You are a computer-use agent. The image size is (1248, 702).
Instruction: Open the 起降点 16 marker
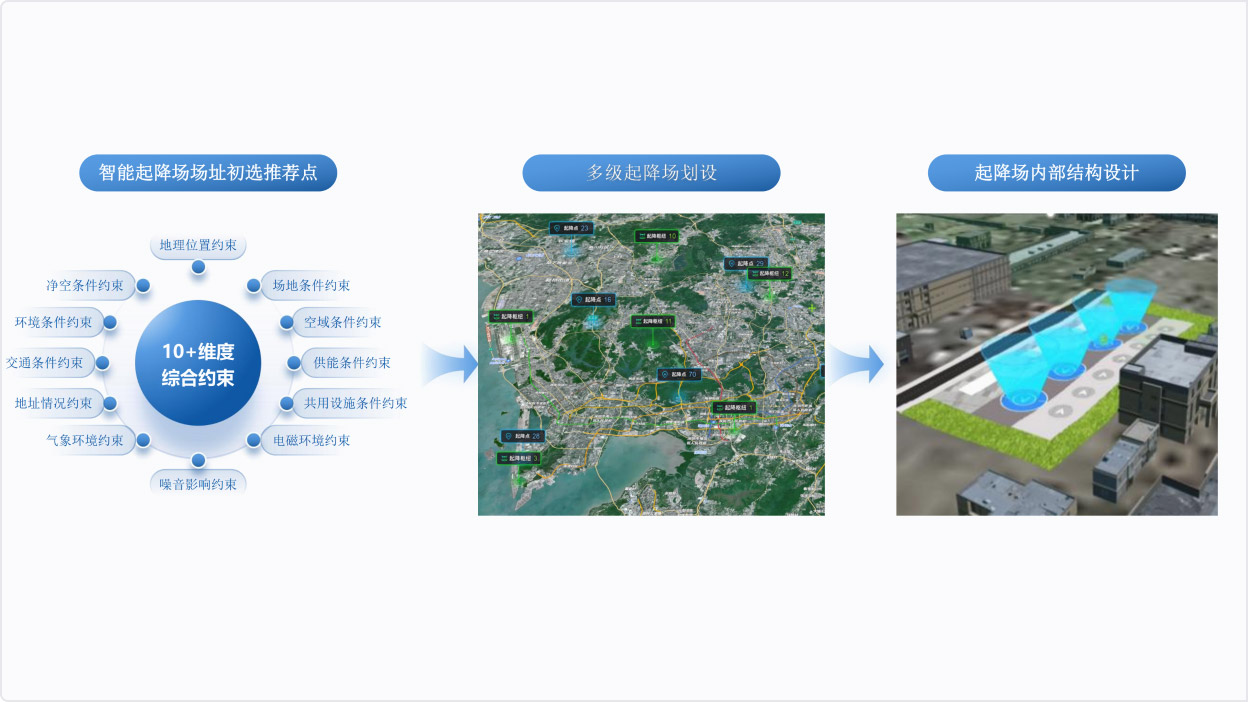tap(593, 299)
